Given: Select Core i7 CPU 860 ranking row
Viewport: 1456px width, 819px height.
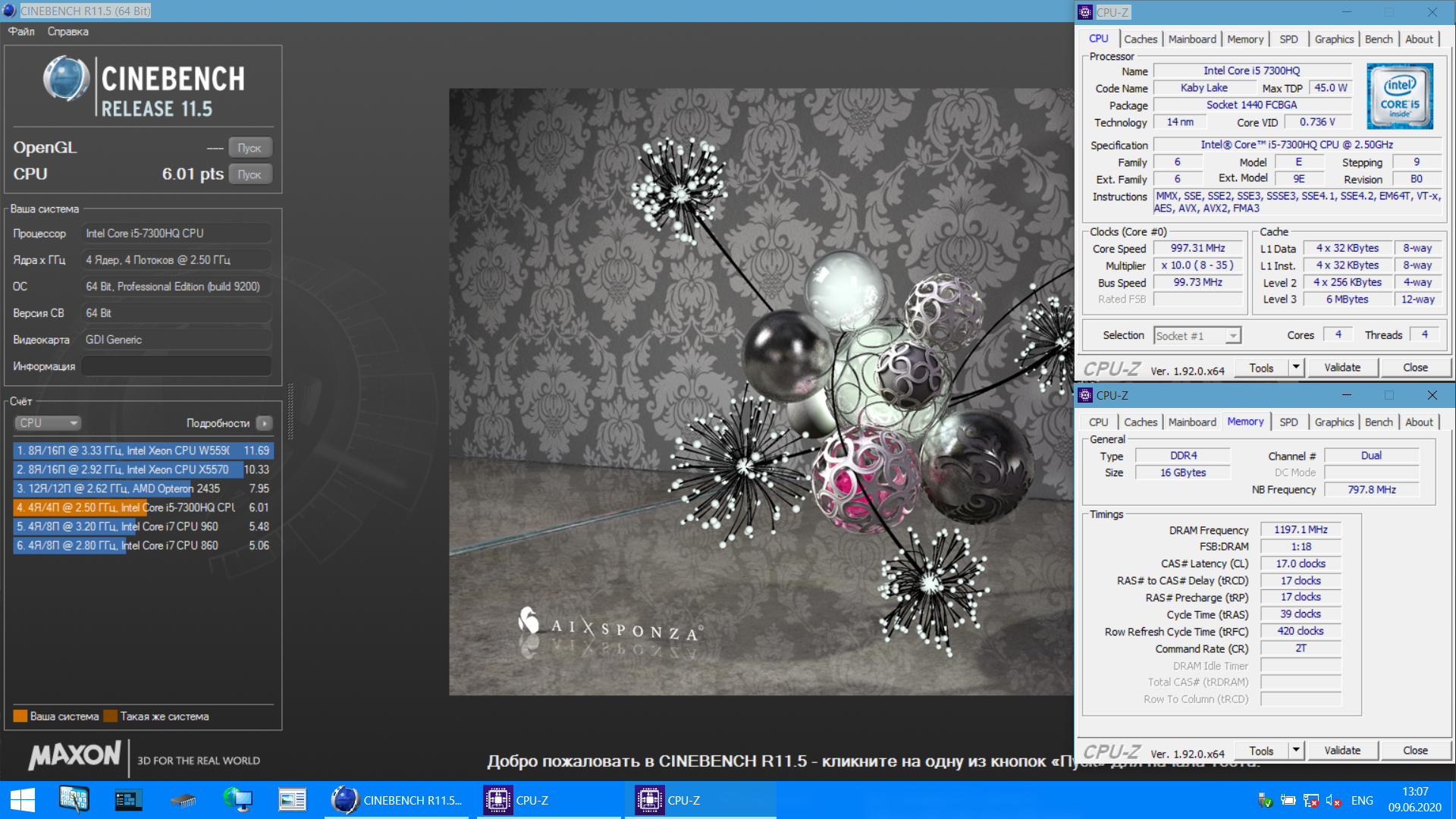Looking at the screenshot, I should click(143, 545).
